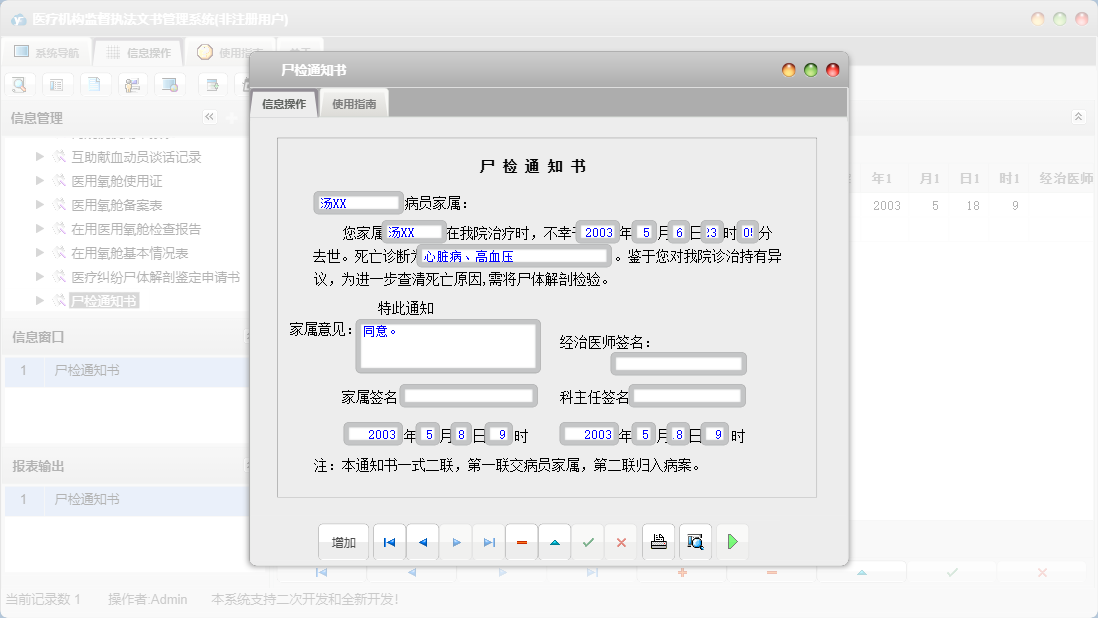Collapse the right panel using the top-right chevron
Screen dimensions: 1098x618
[1078, 116]
